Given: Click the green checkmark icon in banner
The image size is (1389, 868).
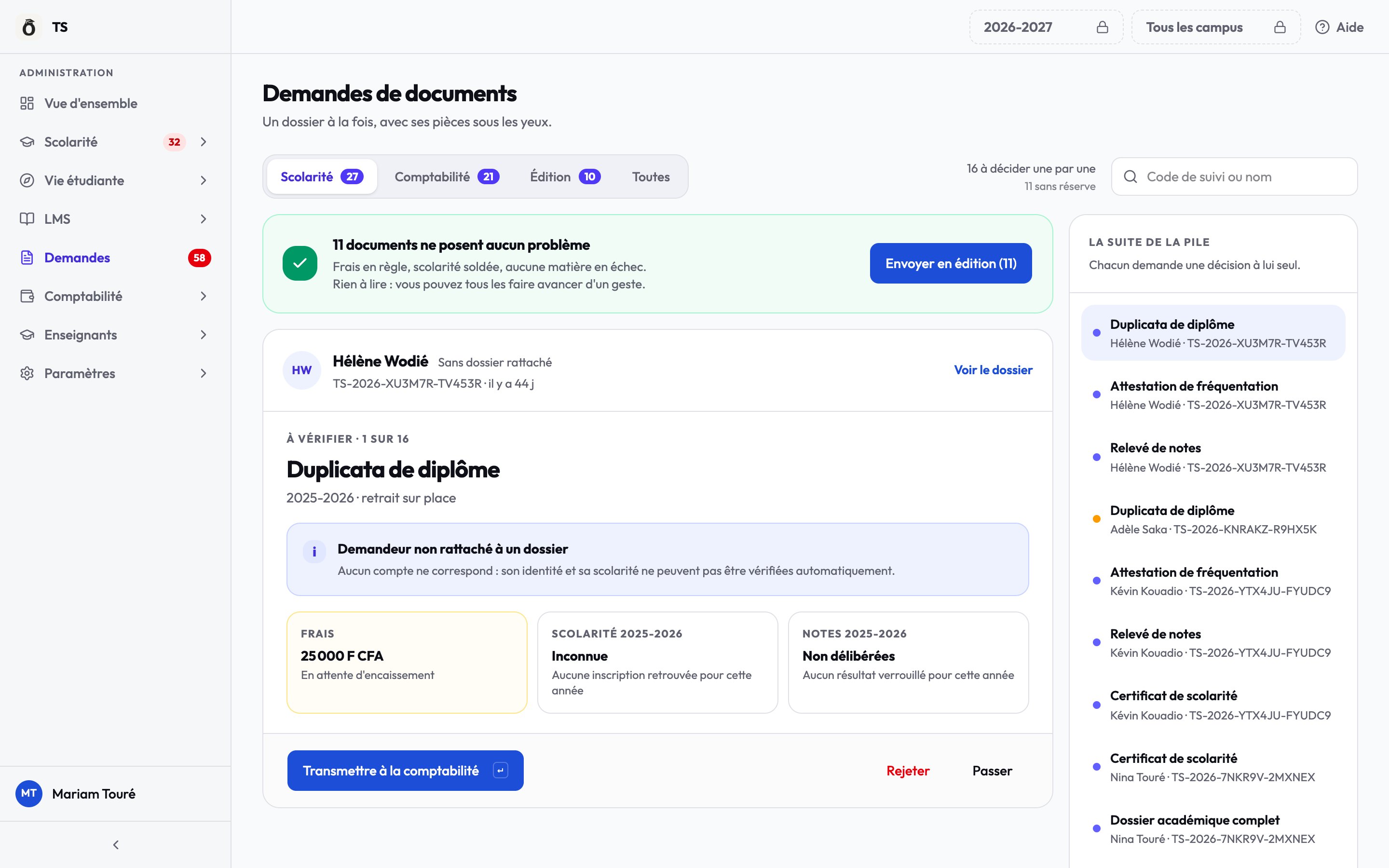Looking at the screenshot, I should [x=300, y=263].
